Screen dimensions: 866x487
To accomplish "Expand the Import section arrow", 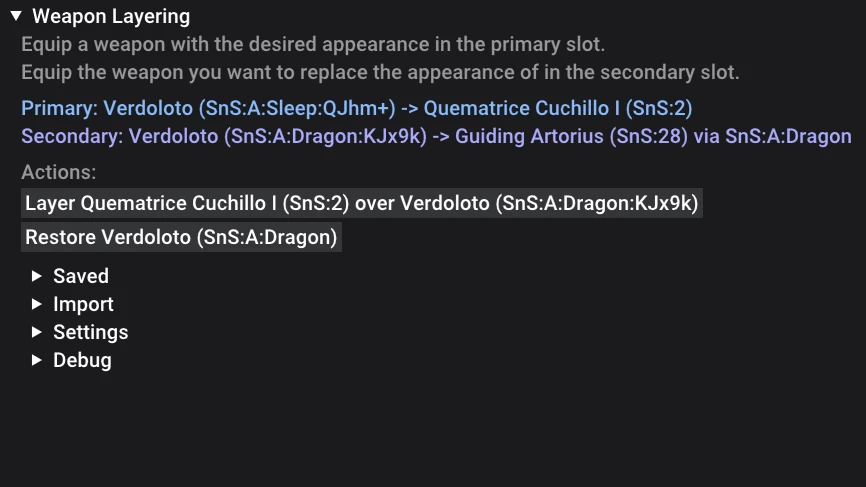I will coord(36,304).
